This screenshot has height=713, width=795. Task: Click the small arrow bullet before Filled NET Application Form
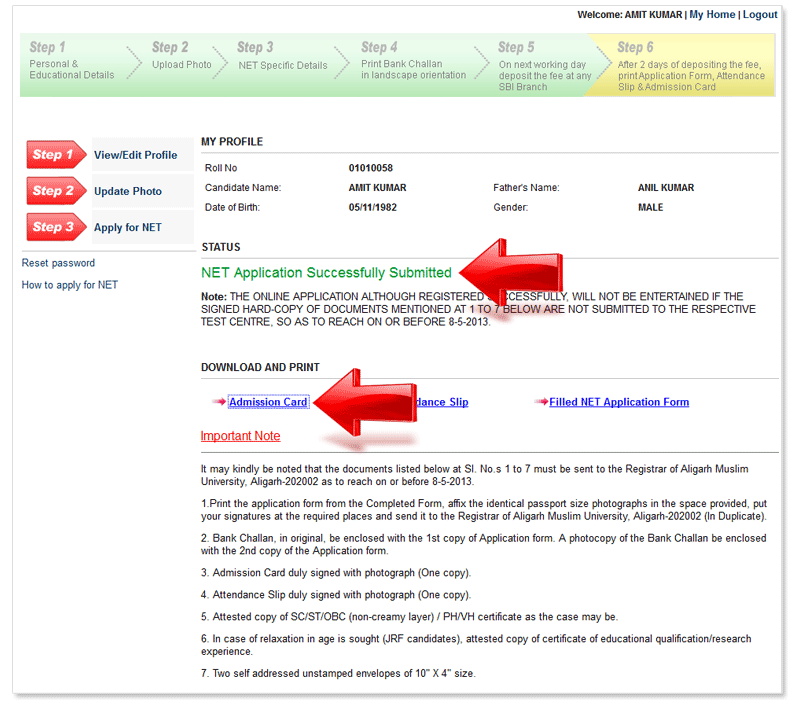coord(541,402)
